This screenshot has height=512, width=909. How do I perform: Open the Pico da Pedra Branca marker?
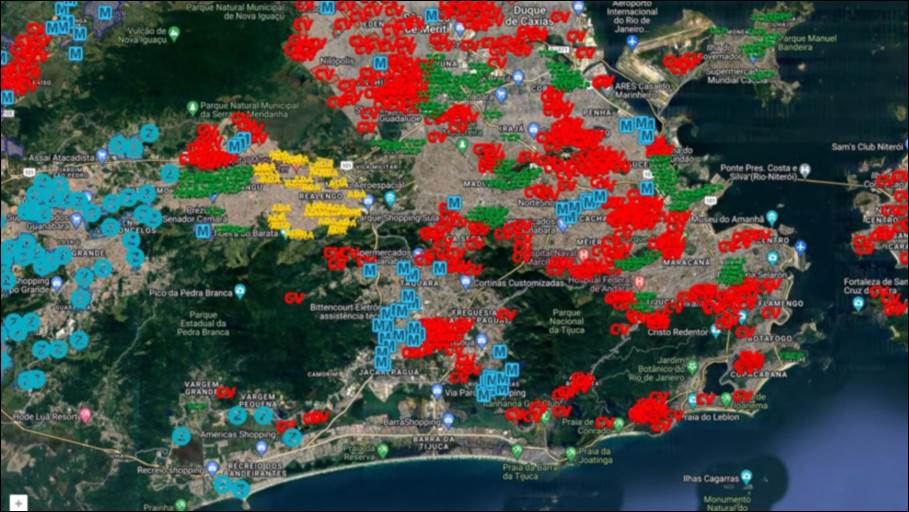[240, 292]
